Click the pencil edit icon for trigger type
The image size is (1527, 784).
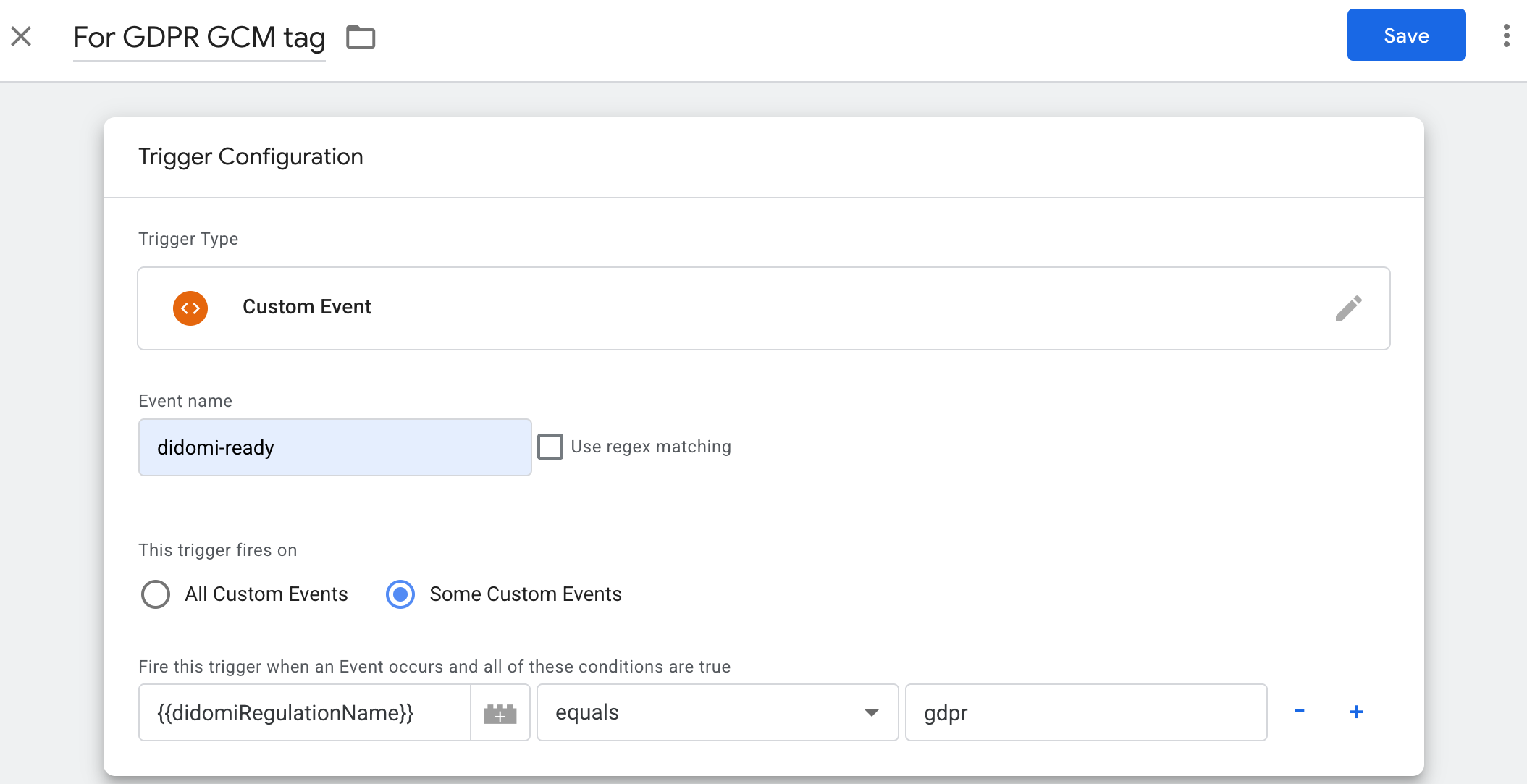coord(1348,308)
